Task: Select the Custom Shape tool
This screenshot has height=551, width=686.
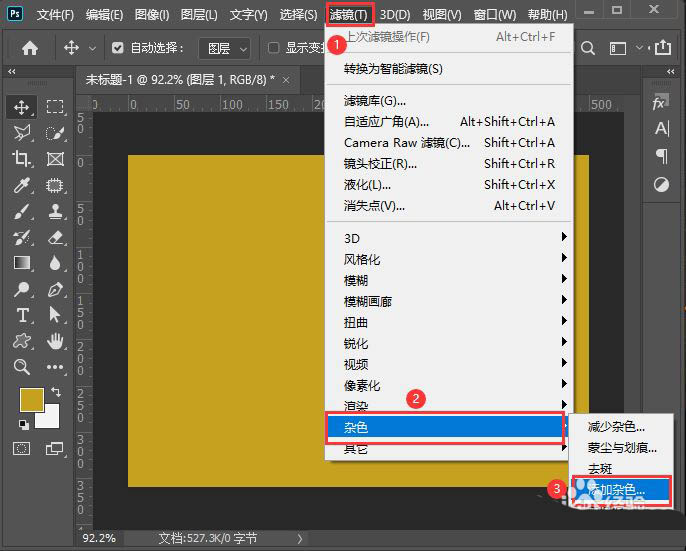Action: [x=21, y=340]
